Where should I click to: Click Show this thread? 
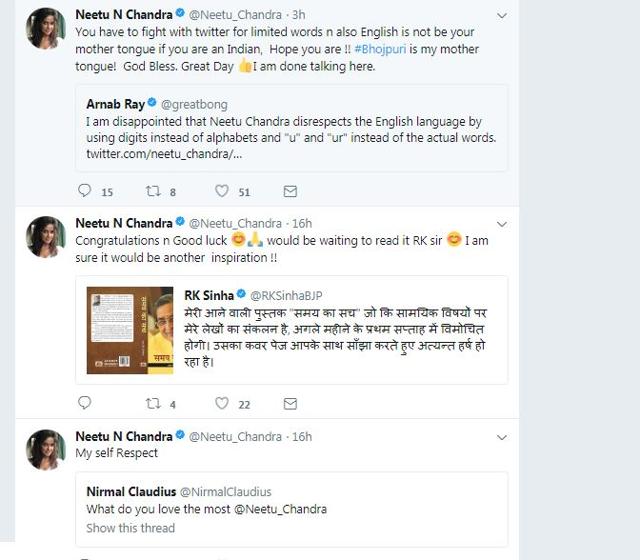[130, 528]
